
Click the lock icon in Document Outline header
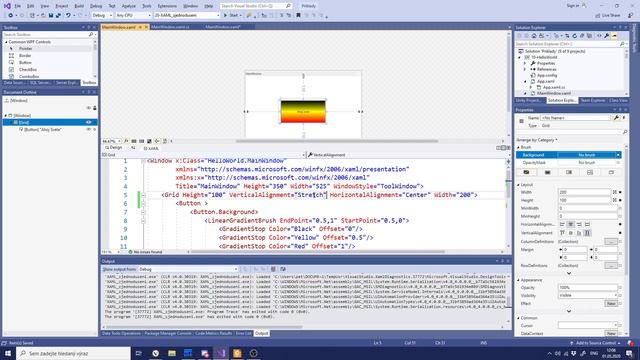click(x=95, y=108)
